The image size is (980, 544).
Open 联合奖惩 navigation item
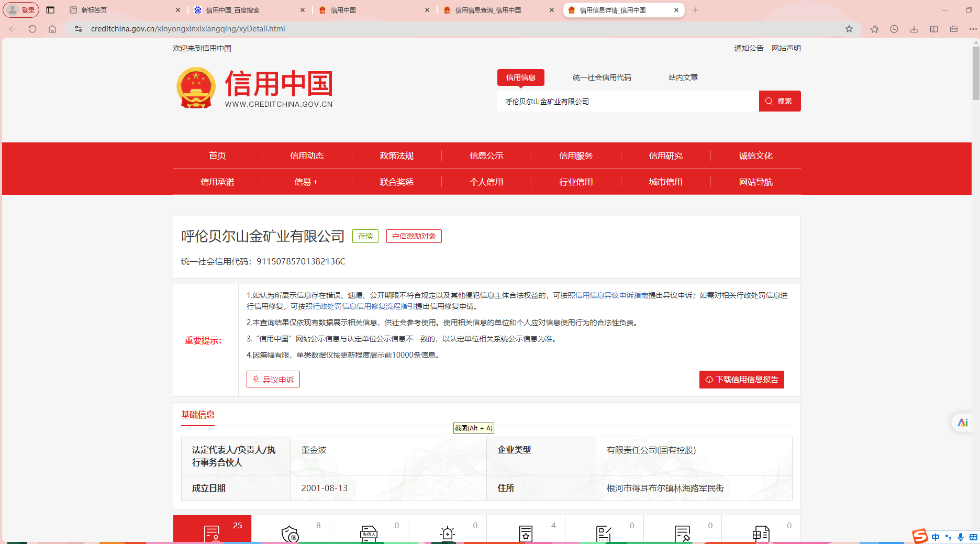tap(397, 182)
